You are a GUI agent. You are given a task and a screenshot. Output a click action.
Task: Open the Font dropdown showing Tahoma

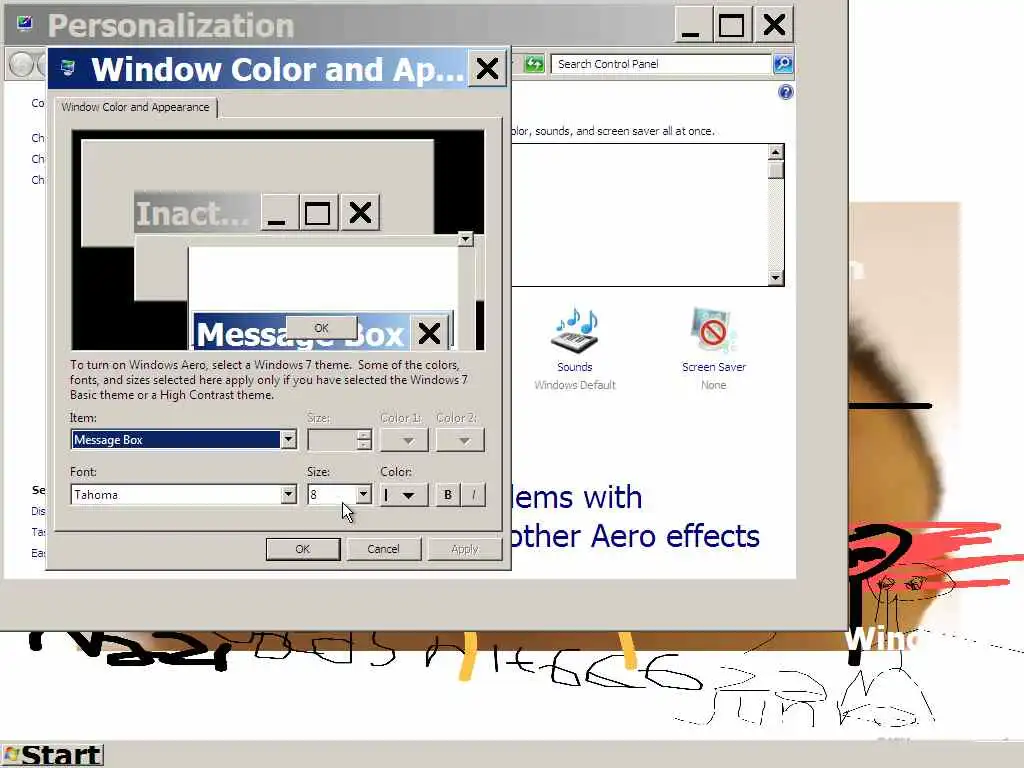click(x=288, y=494)
